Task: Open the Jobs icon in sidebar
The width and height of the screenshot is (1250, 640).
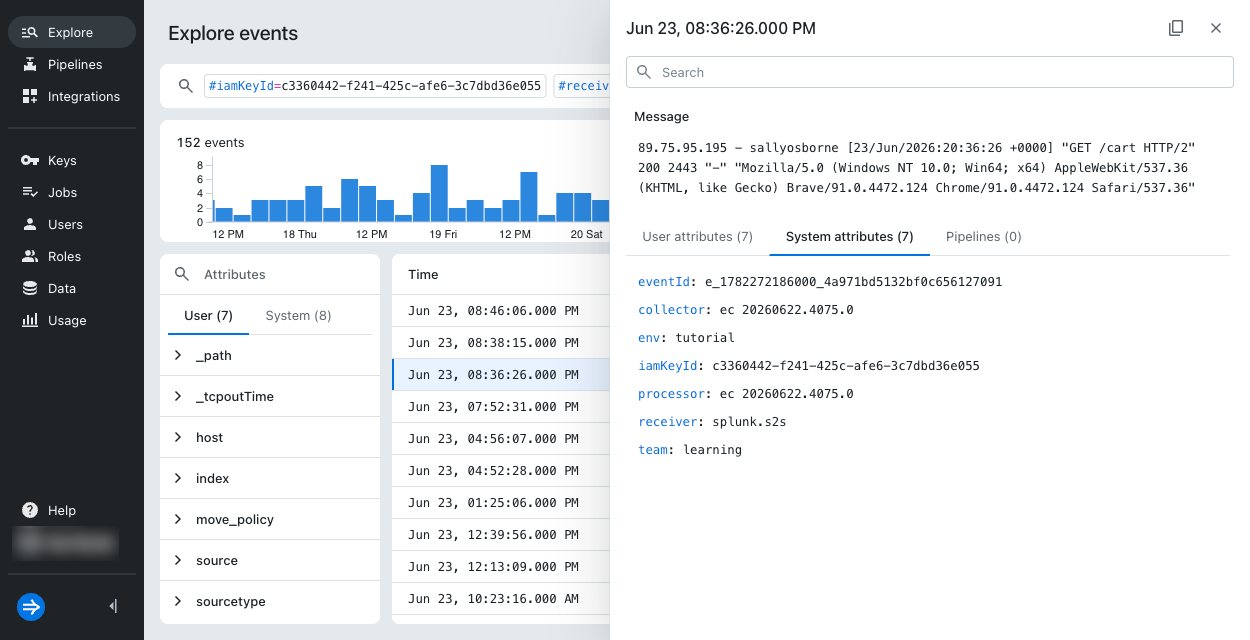Action: click(x=30, y=193)
